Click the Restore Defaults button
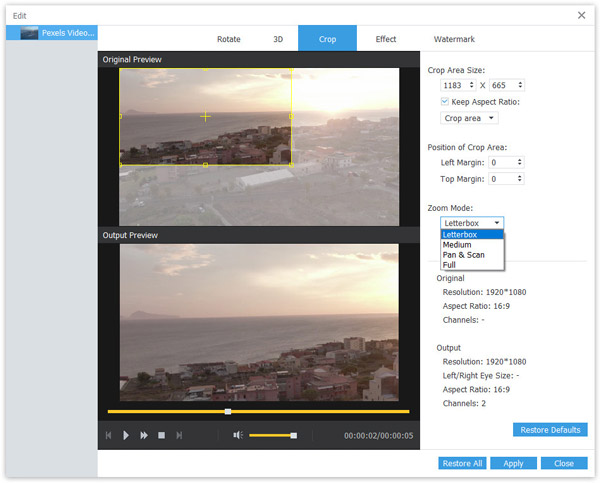600x483 pixels. coord(550,430)
